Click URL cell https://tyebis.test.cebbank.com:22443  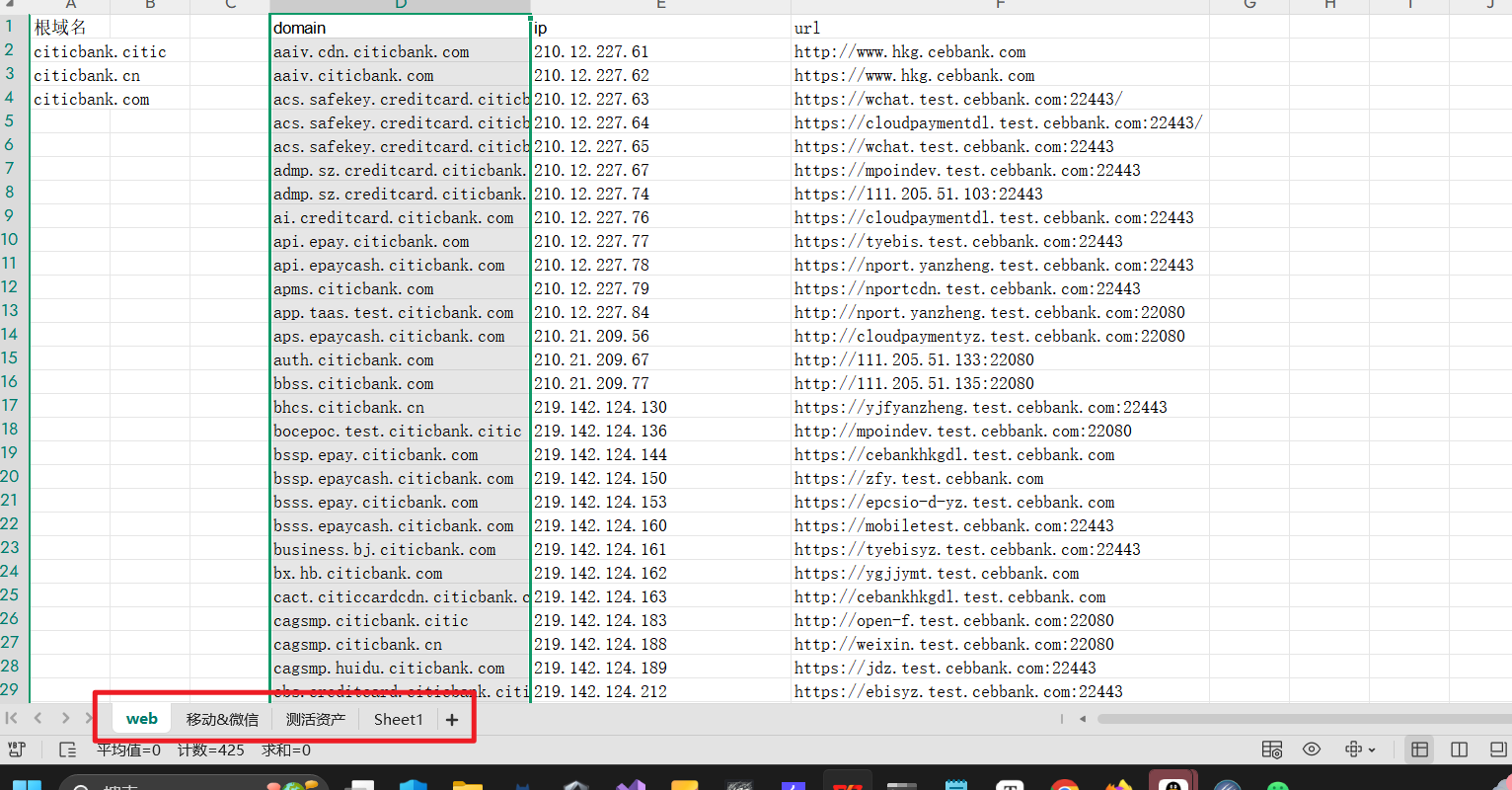[1000, 241]
